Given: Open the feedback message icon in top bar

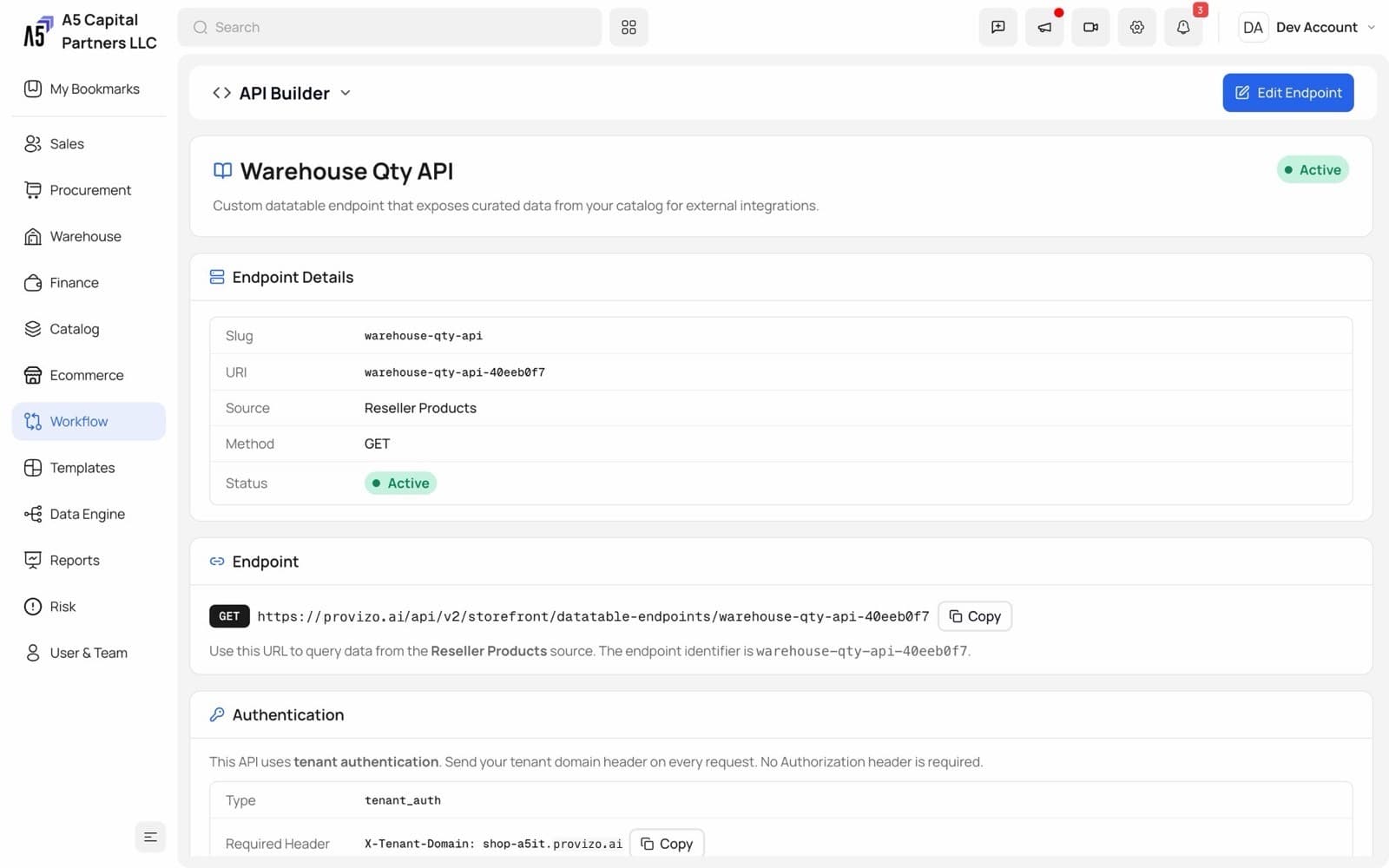Looking at the screenshot, I should 997,27.
